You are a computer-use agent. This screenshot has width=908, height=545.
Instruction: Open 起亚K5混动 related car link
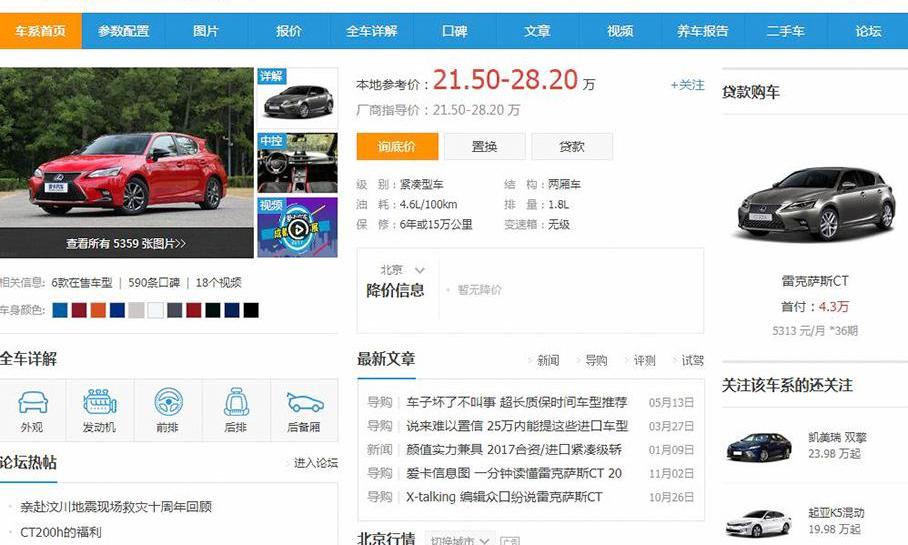click(836, 513)
